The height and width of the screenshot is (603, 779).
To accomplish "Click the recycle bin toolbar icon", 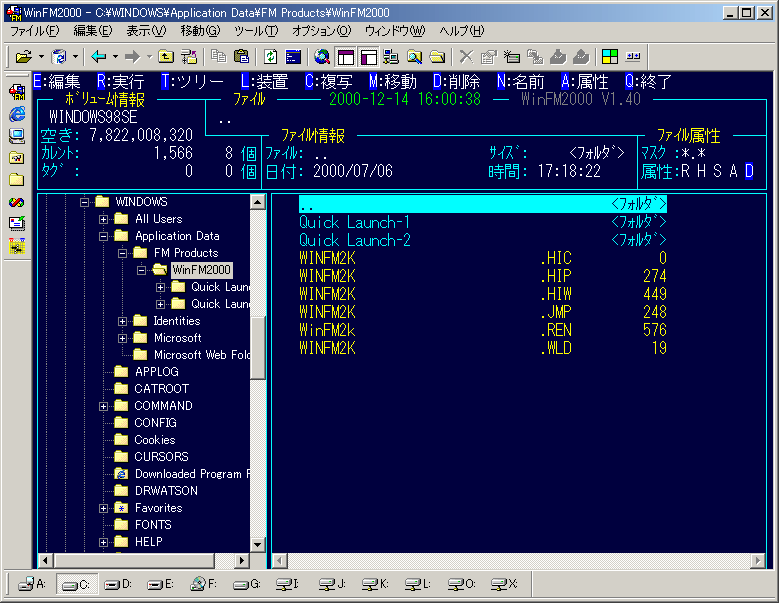I will [59, 57].
